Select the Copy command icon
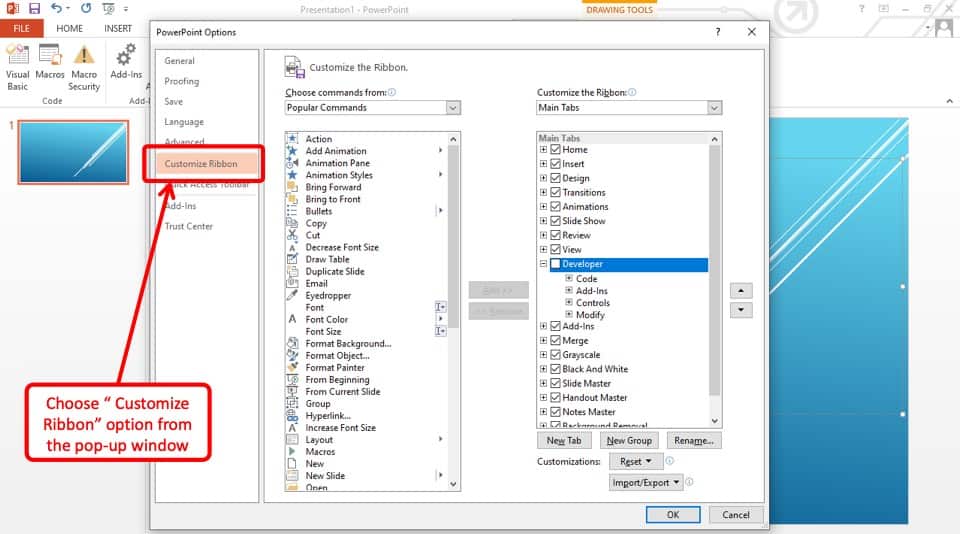 tap(292, 223)
